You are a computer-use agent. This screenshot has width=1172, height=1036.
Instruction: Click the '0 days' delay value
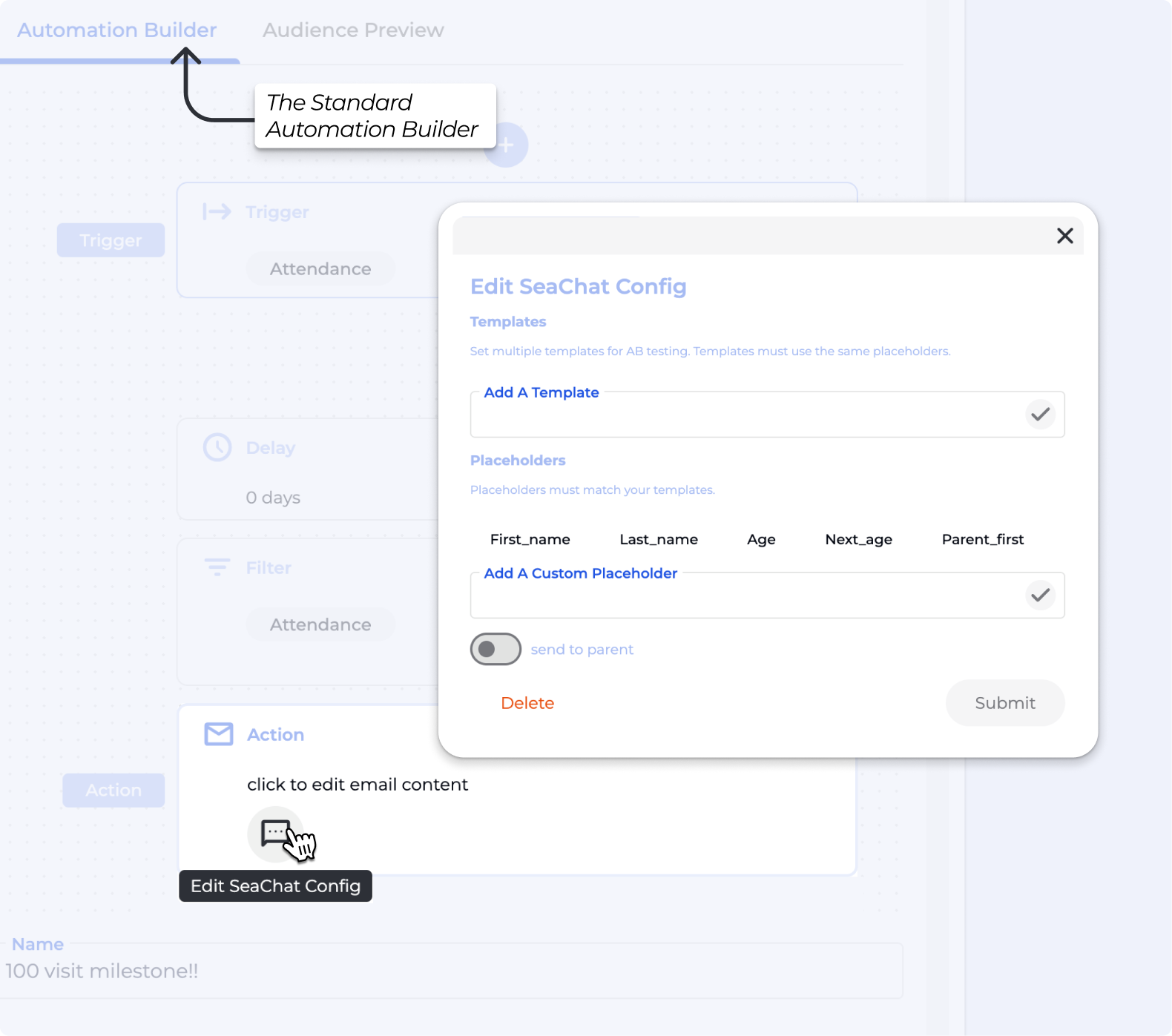click(x=273, y=498)
